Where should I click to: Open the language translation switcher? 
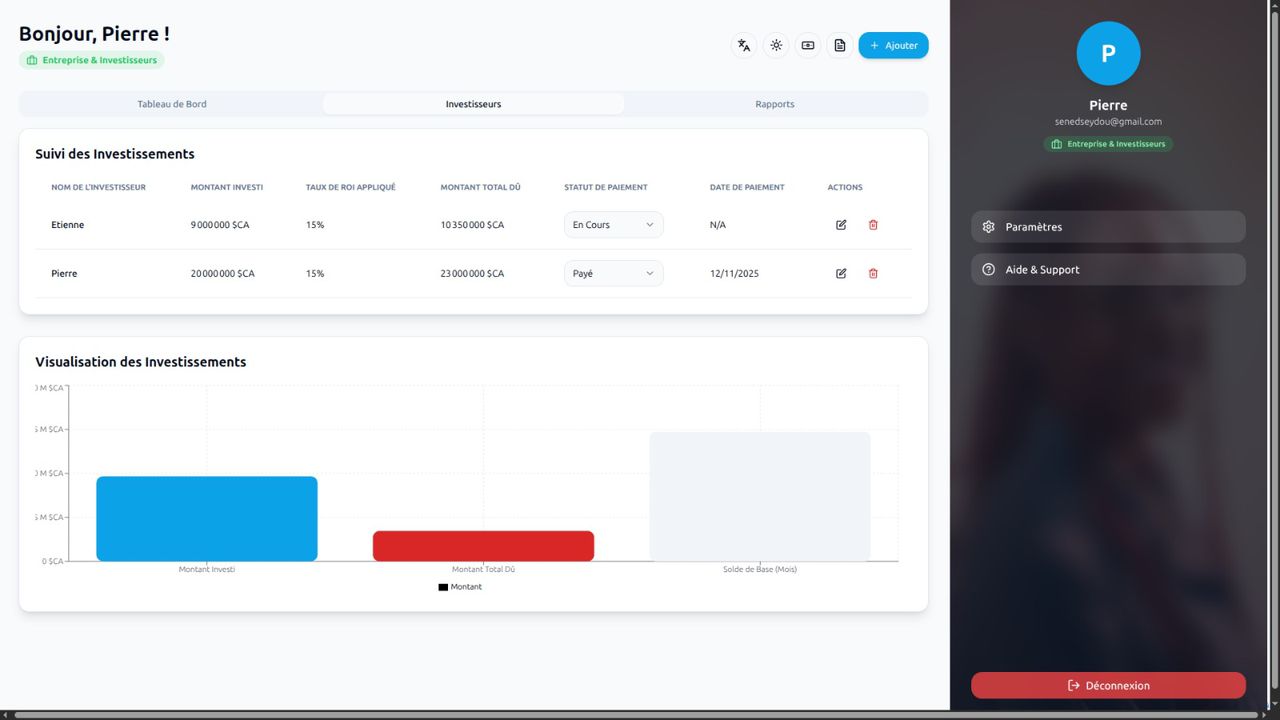pyautogui.click(x=744, y=45)
